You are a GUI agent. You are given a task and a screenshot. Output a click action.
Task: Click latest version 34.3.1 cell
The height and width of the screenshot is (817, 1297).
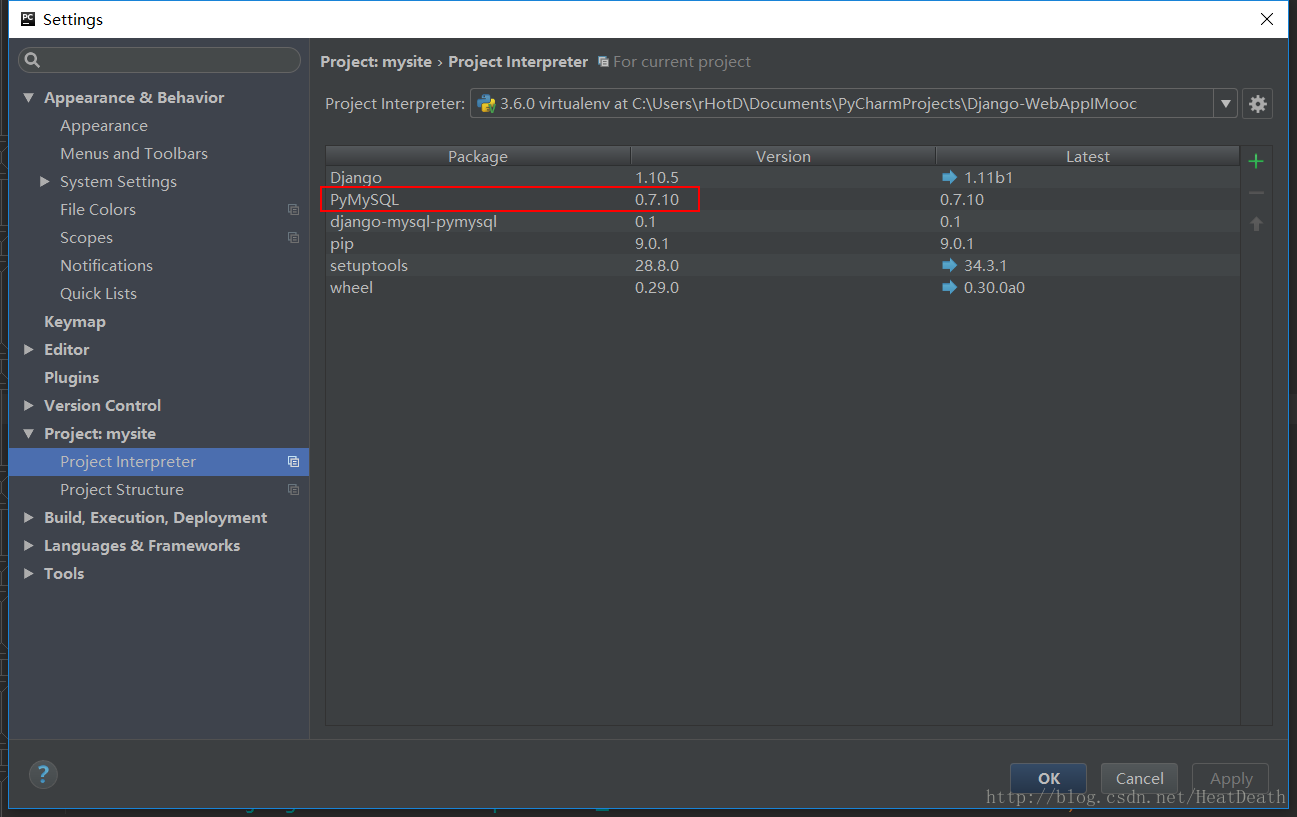(x=985, y=265)
